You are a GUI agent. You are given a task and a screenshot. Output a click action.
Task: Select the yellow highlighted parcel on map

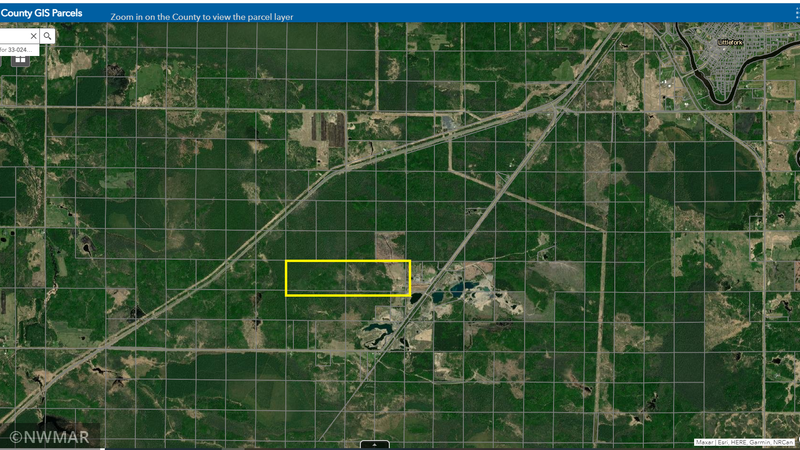[x=348, y=278]
